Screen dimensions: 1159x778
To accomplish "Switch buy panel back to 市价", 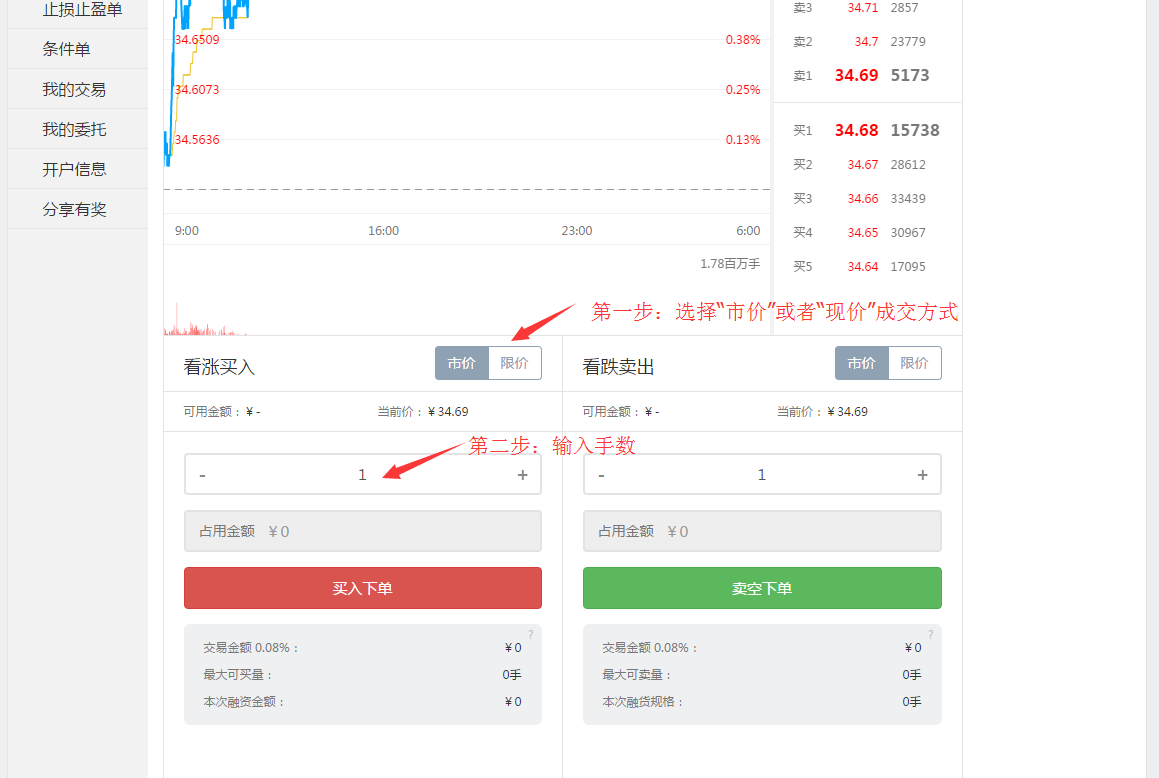I will (462, 362).
